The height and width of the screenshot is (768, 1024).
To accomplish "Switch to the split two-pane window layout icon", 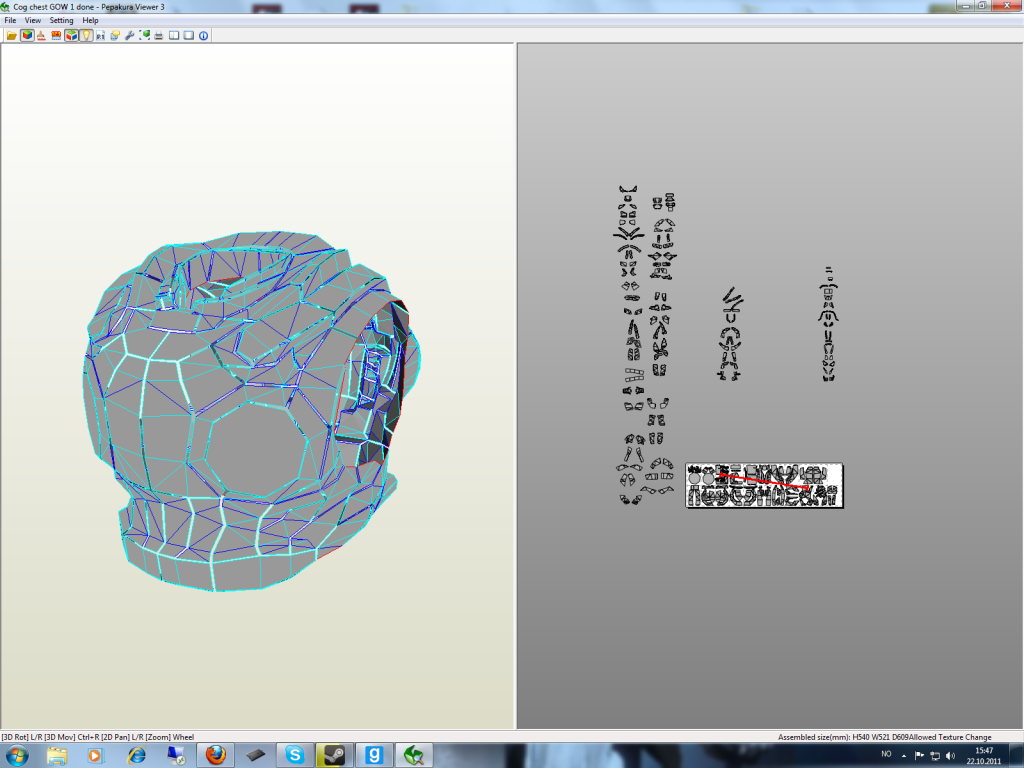I will click(174, 36).
